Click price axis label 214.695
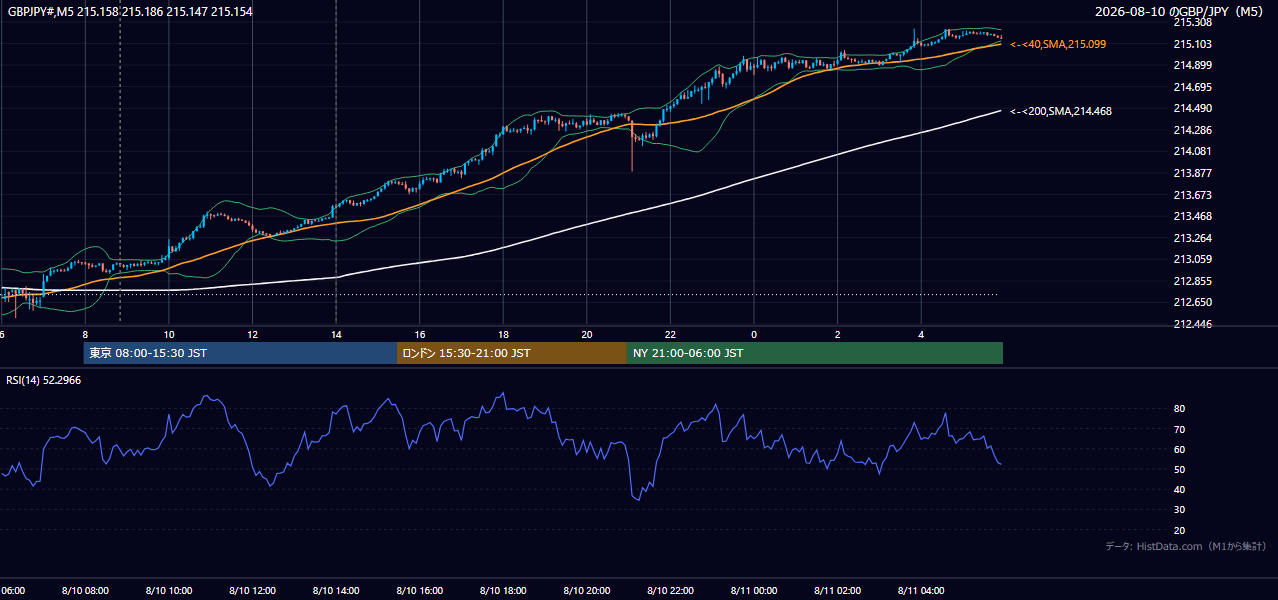This screenshot has width=1278, height=600. 1192,87
